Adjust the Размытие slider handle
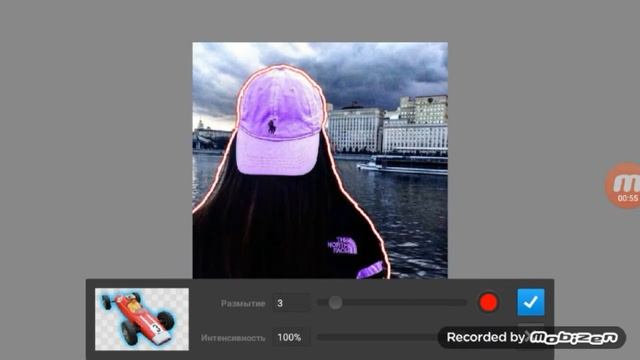The height and width of the screenshot is (360, 640). tap(336, 303)
